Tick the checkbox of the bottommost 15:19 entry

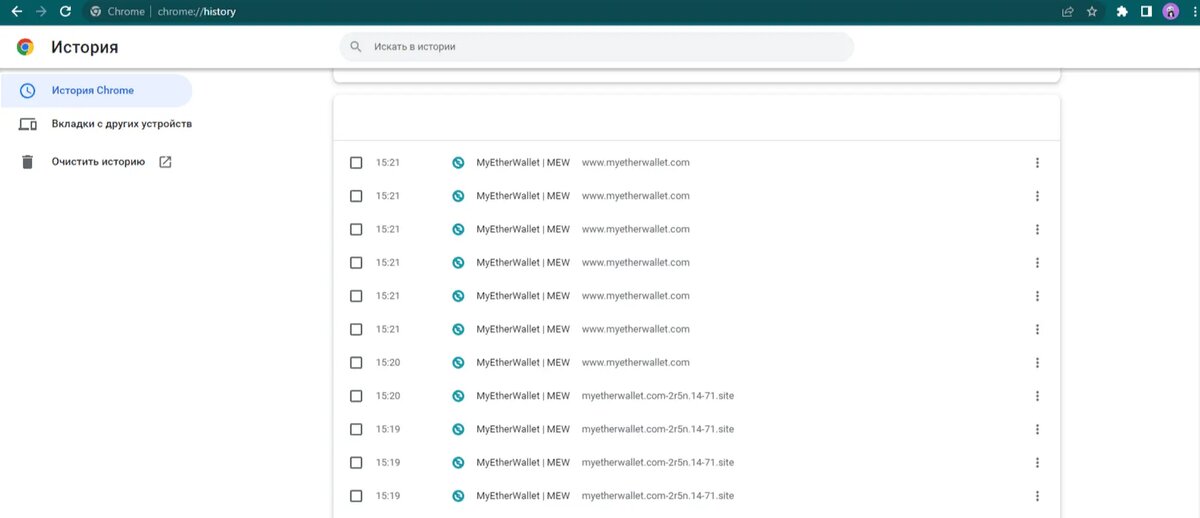coord(356,496)
